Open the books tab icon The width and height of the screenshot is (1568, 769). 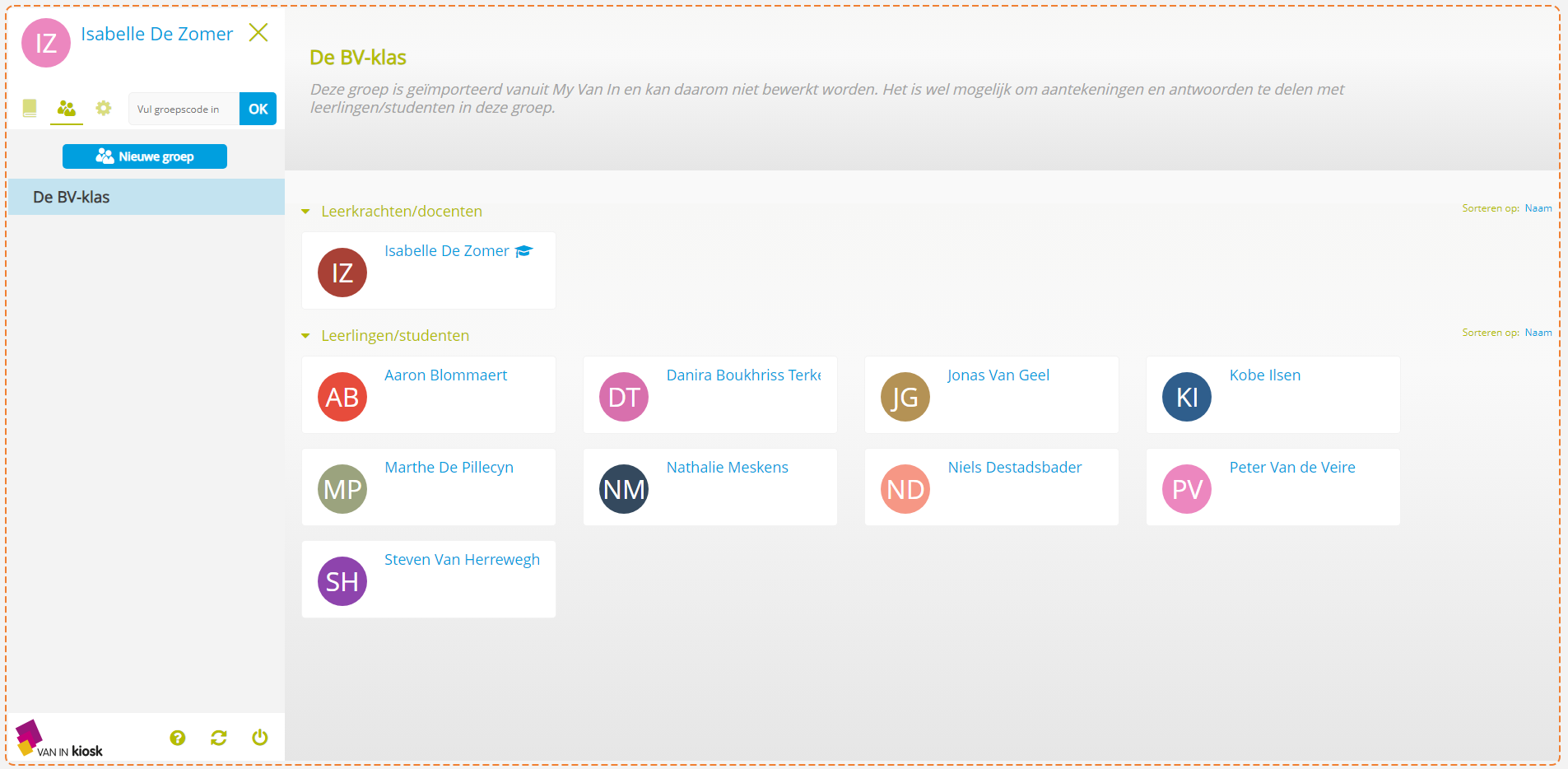click(x=30, y=108)
